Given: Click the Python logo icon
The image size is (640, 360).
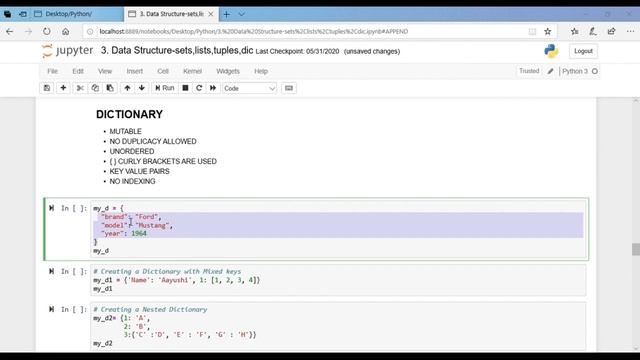Looking at the screenshot, I should point(551,51).
